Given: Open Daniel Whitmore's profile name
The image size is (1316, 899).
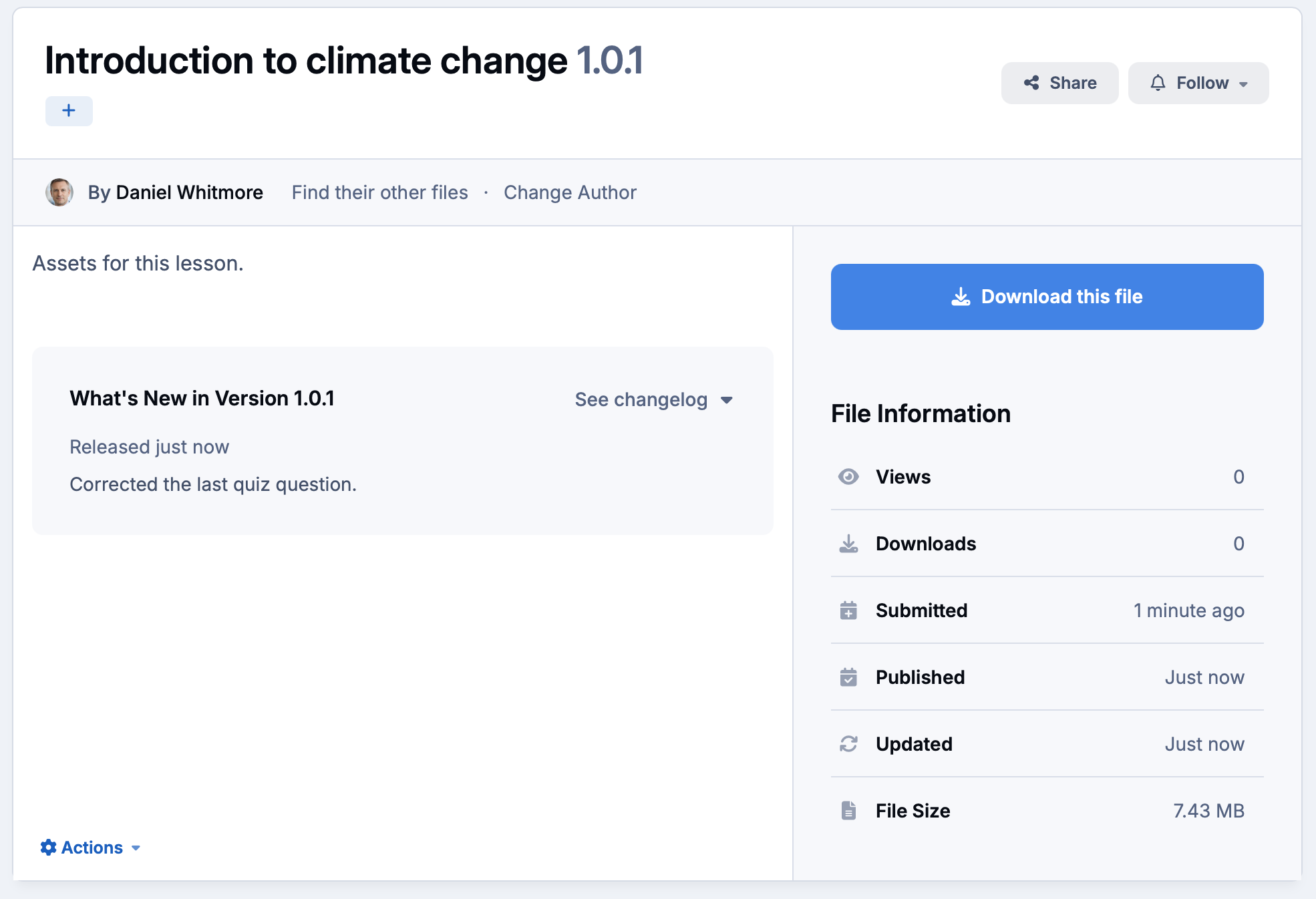Looking at the screenshot, I should tap(189, 192).
